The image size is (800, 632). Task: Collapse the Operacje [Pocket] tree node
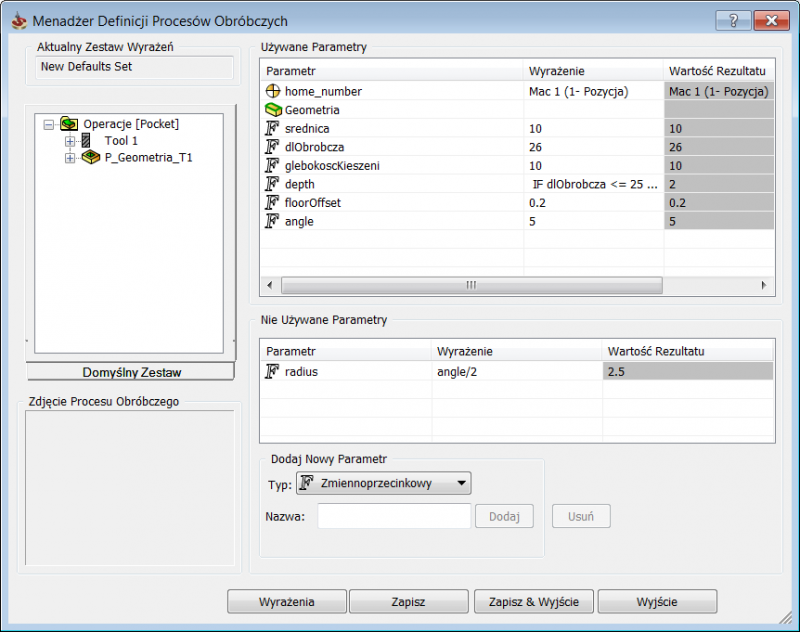coord(48,124)
